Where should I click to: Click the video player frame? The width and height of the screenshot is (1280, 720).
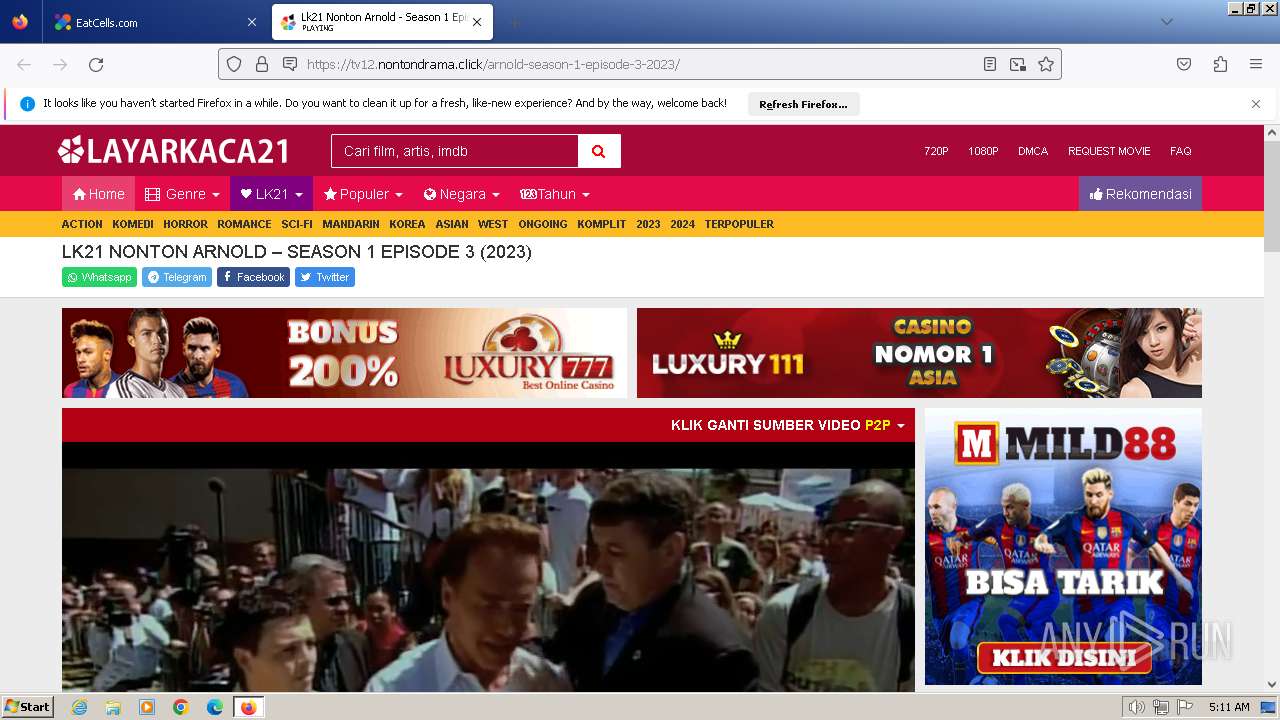(488, 566)
